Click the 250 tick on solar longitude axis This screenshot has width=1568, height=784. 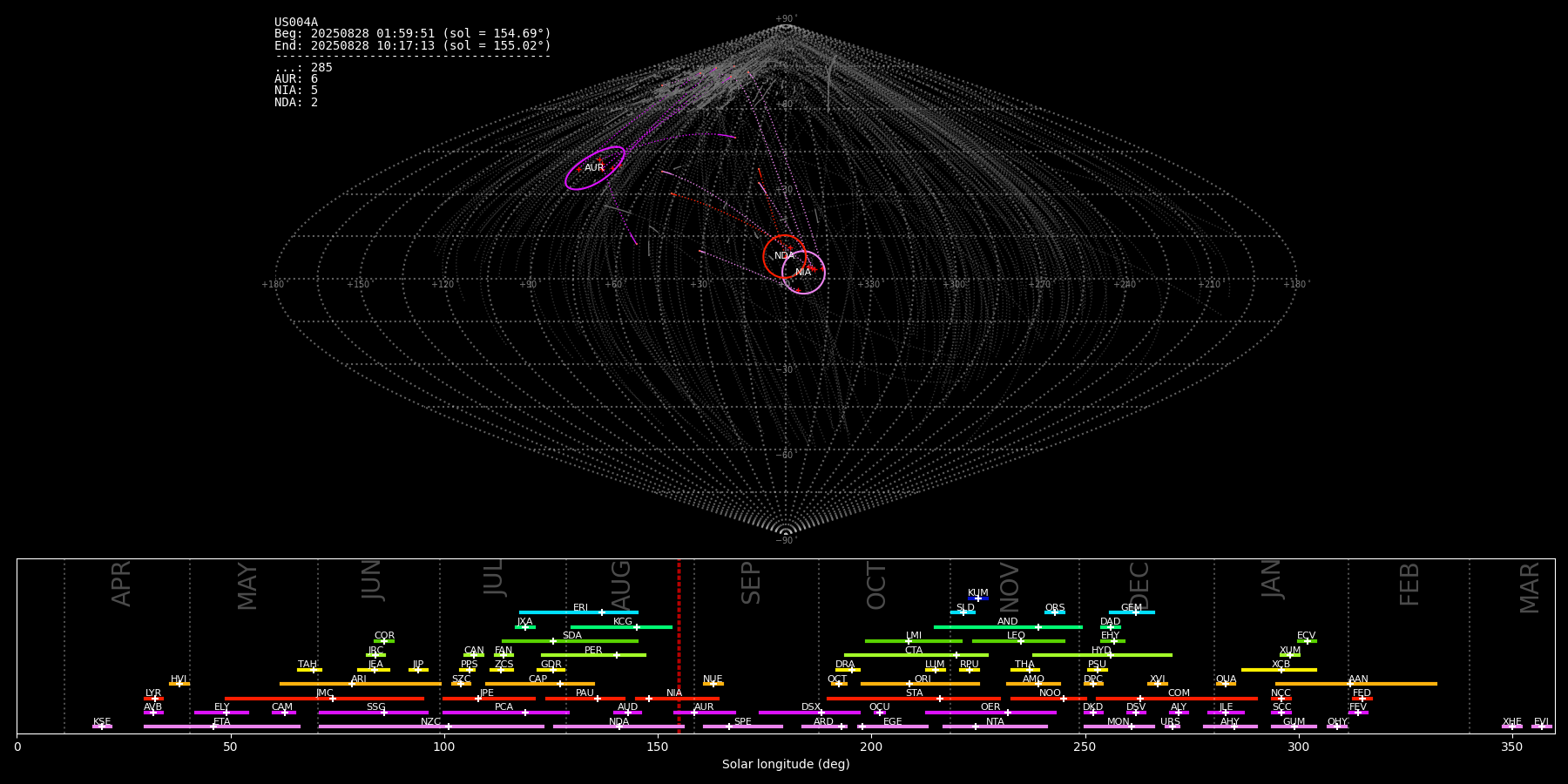click(1085, 747)
